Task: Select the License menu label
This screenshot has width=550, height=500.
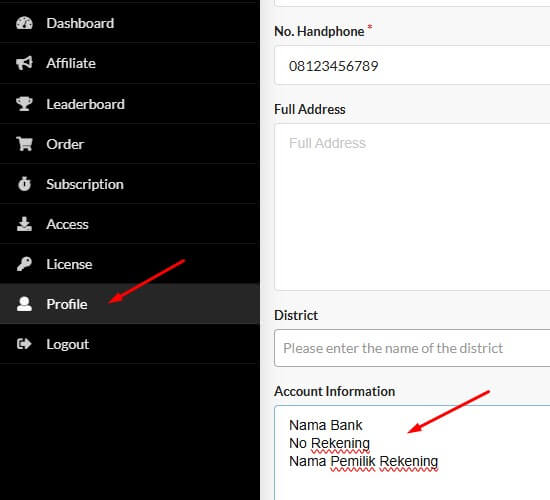Action: 69,264
